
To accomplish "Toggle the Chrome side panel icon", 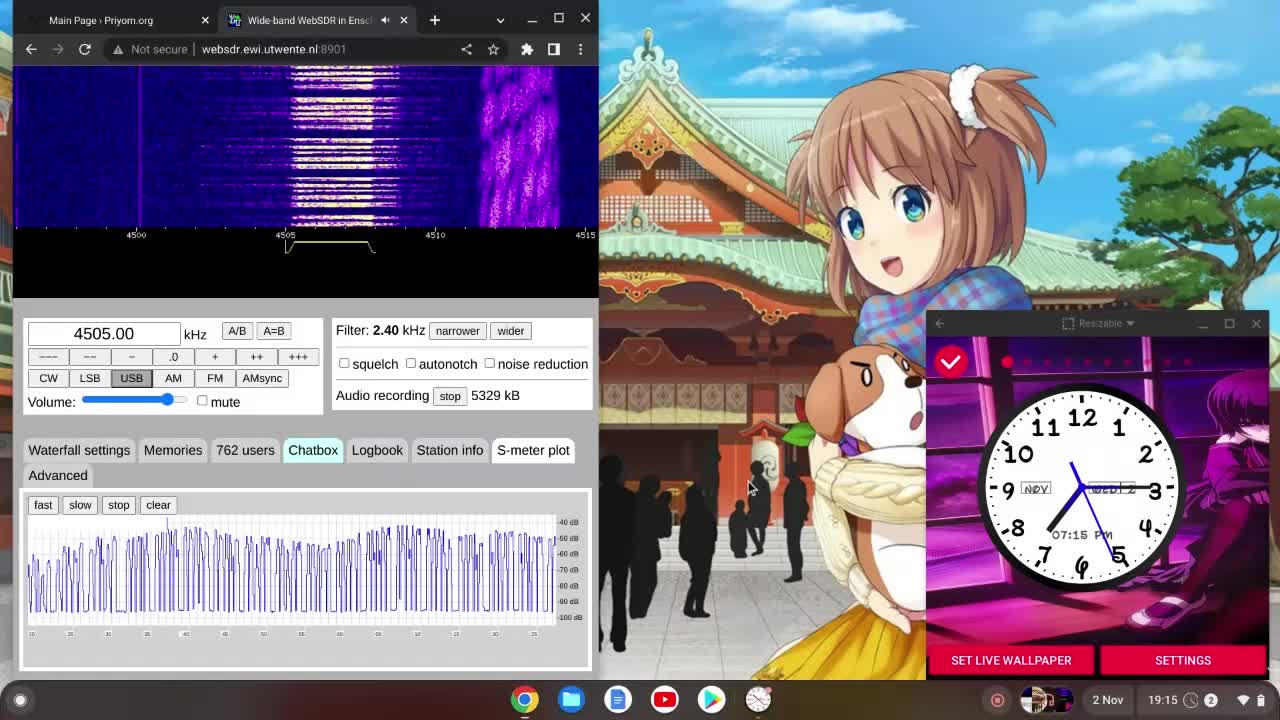I will point(554,49).
